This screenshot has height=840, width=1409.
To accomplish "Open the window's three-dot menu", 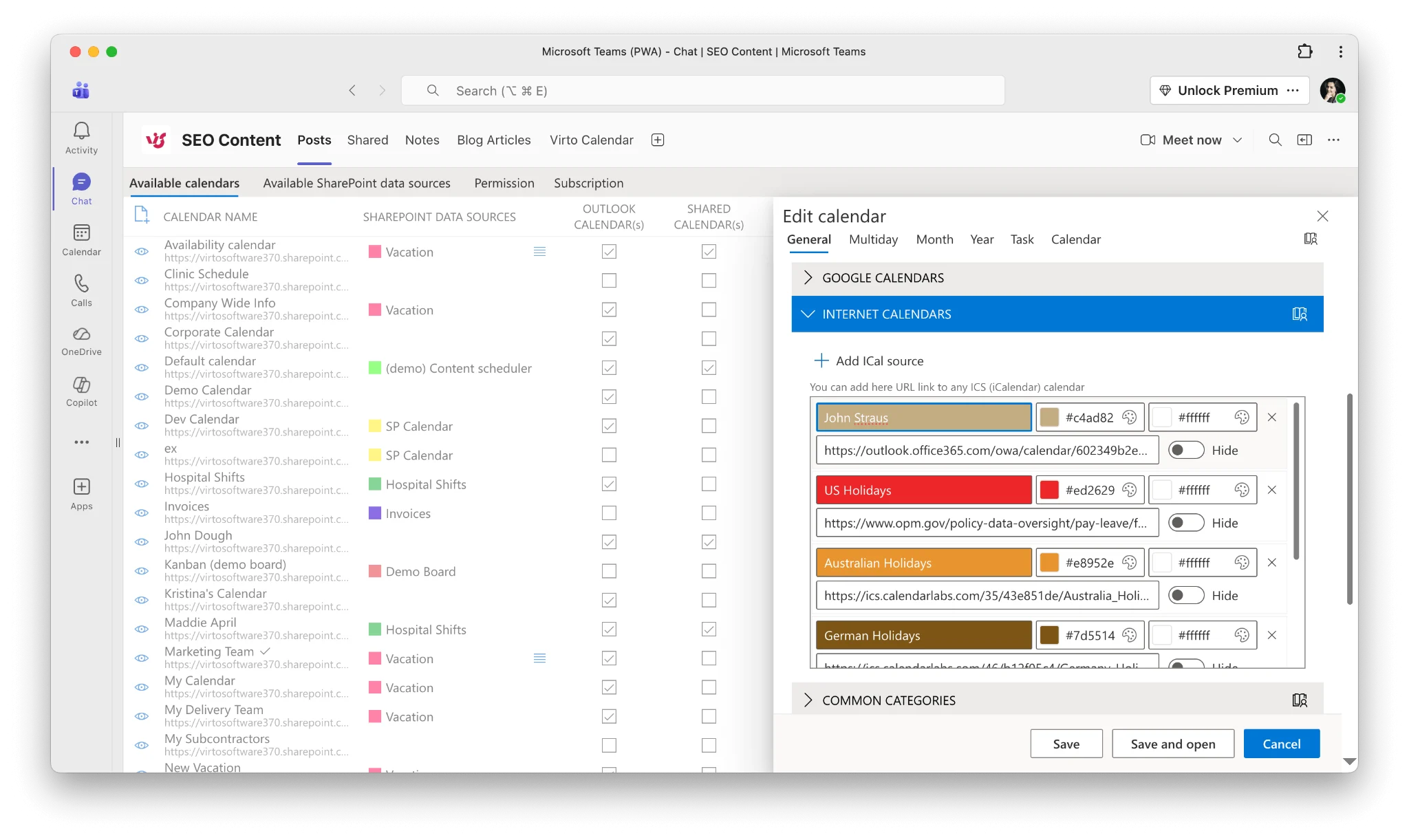I will [1340, 52].
